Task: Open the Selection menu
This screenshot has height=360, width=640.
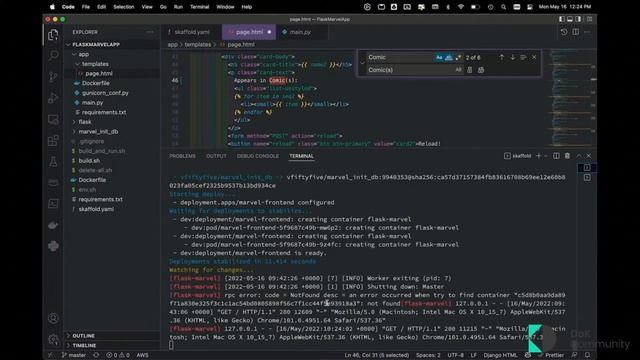Action: (x=124, y=7)
